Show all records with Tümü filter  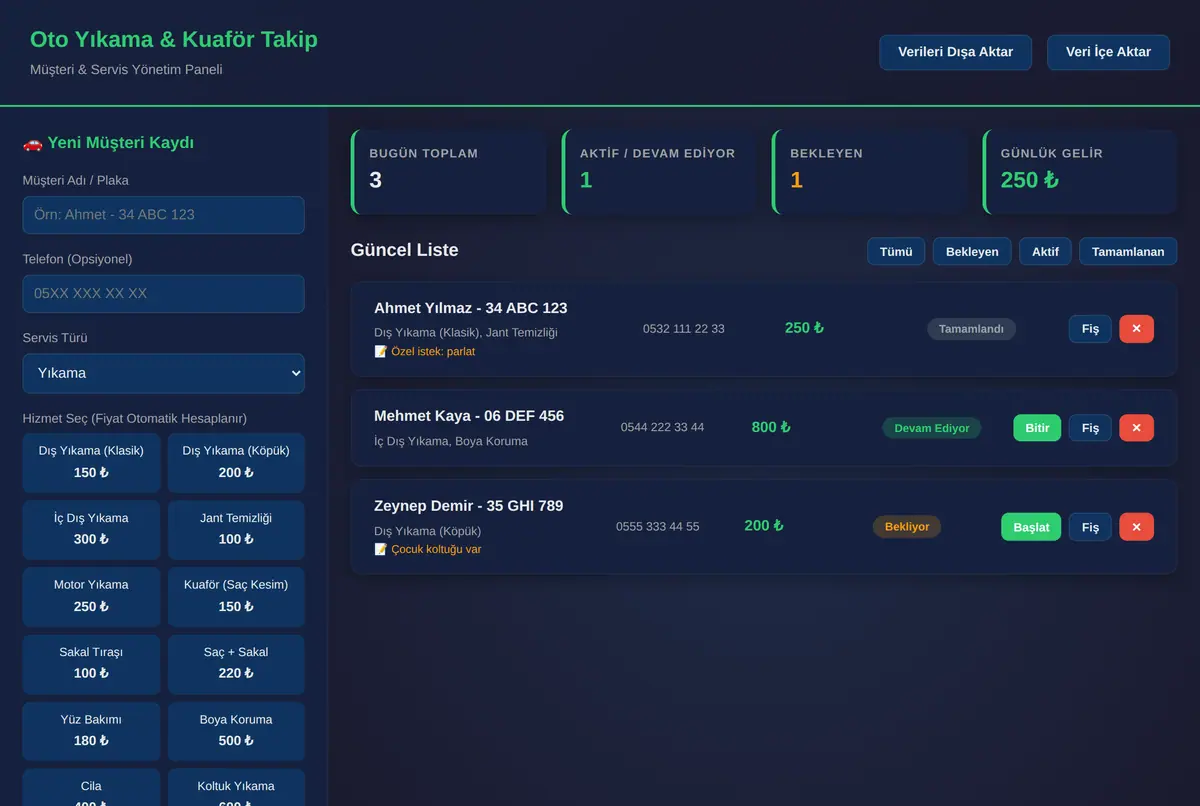(x=896, y=251)
